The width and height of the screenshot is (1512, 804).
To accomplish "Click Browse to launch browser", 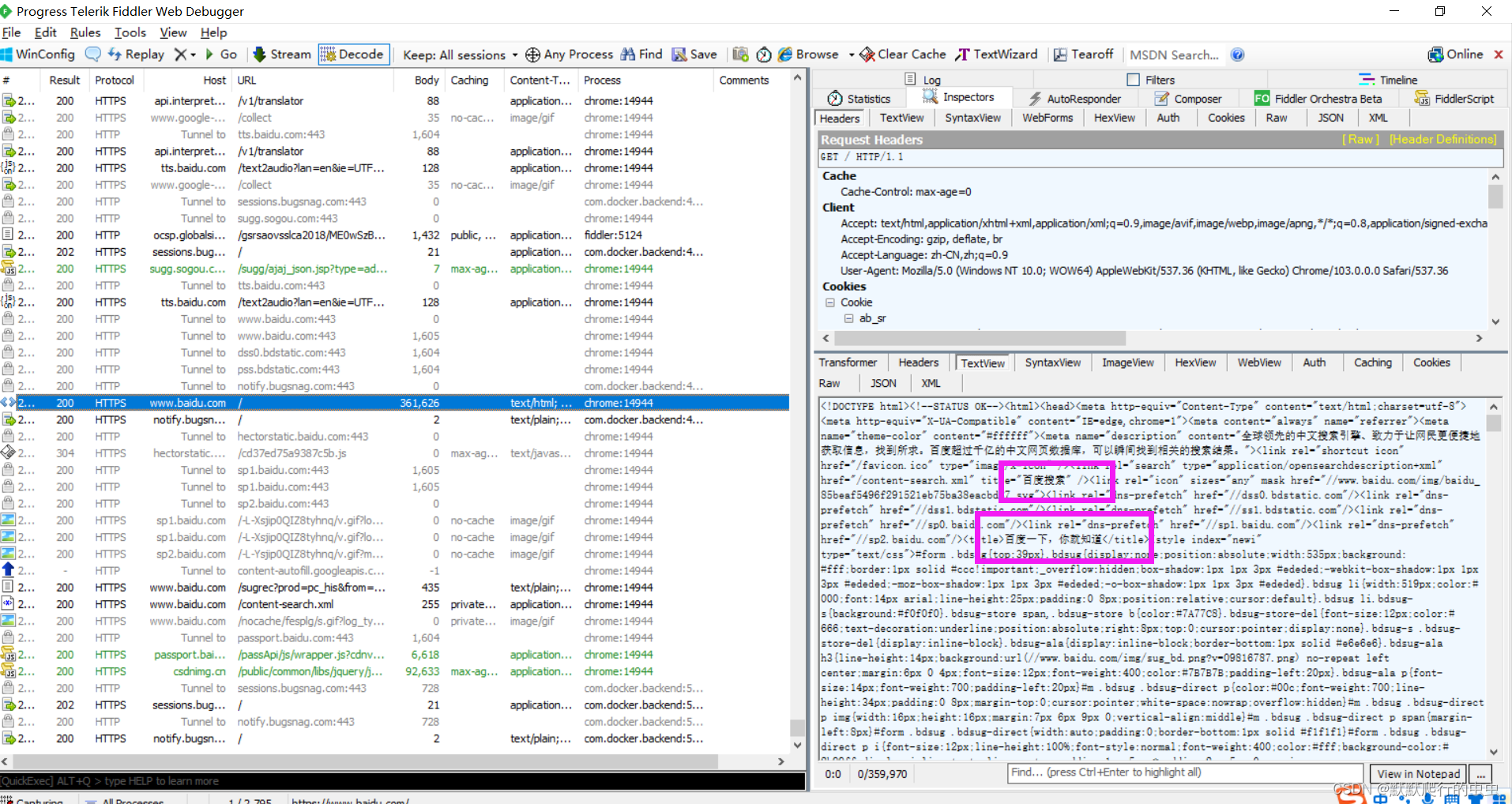I will [808, 54].
